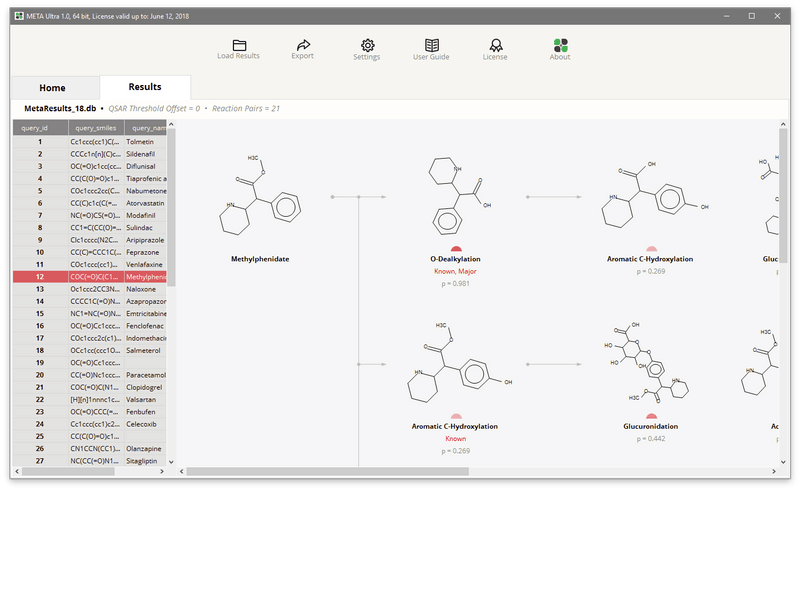Click the partially visible query_name column header
Image resolution: width=800 pixels, height=600 pixels.
coord(146,128)
